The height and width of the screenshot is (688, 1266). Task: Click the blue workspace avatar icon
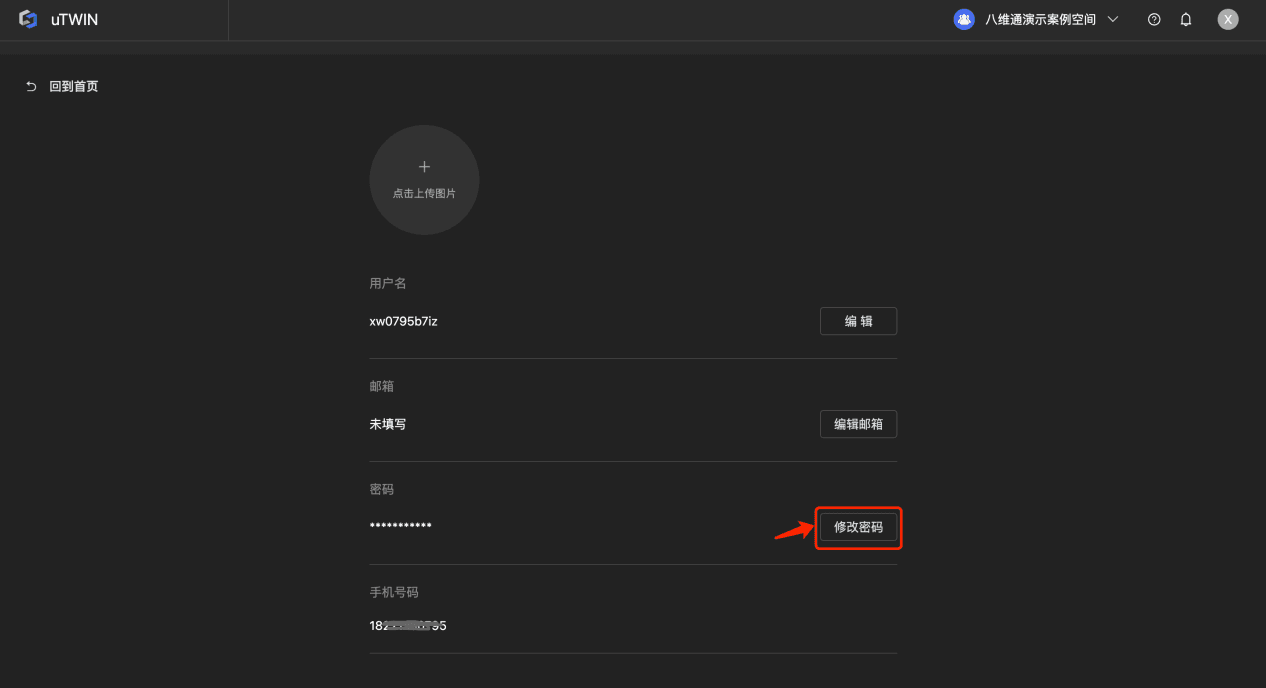click(964, 20)
